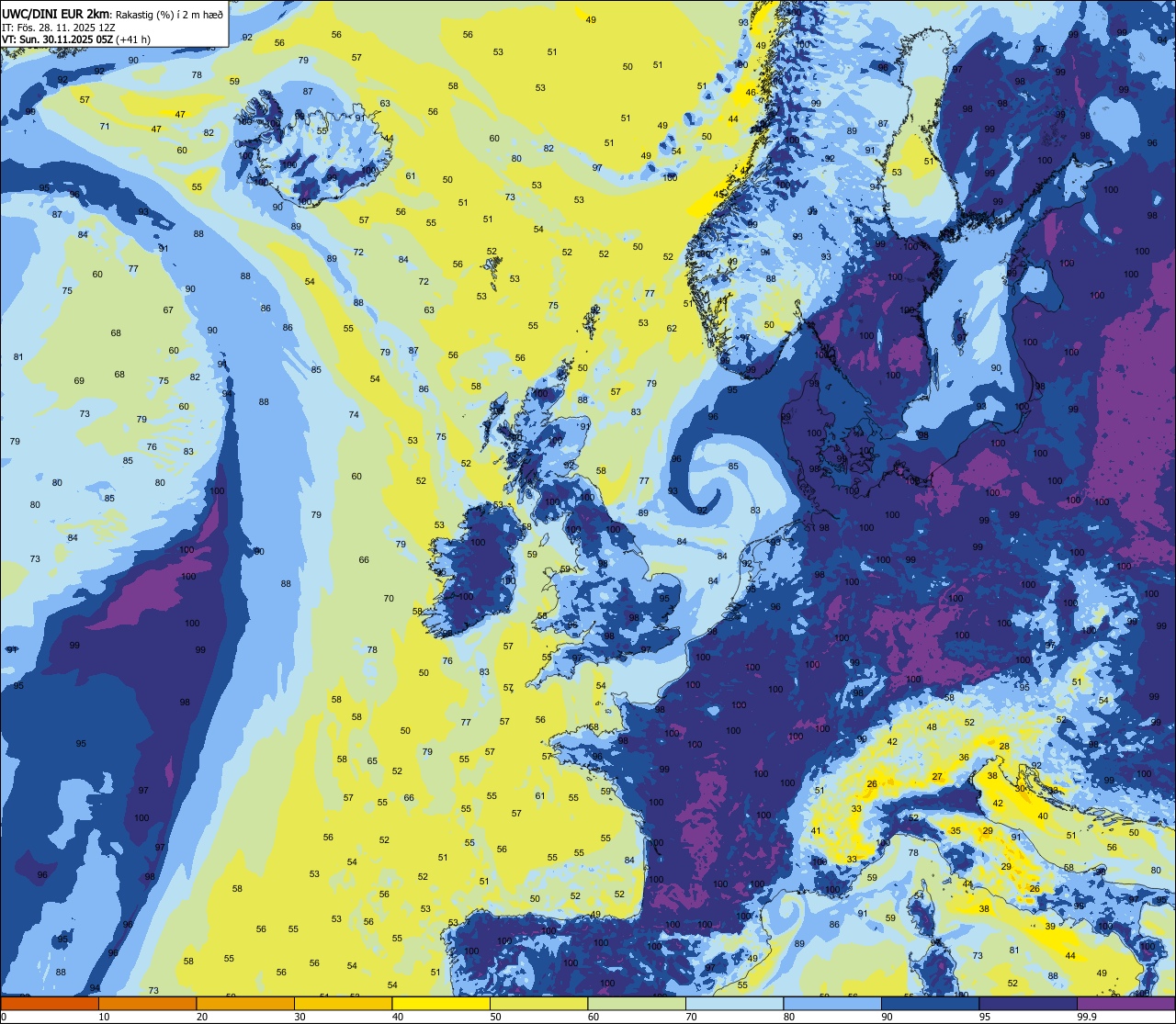
Task: Click the legend scale label '20'
Action: coord(202,1017)
